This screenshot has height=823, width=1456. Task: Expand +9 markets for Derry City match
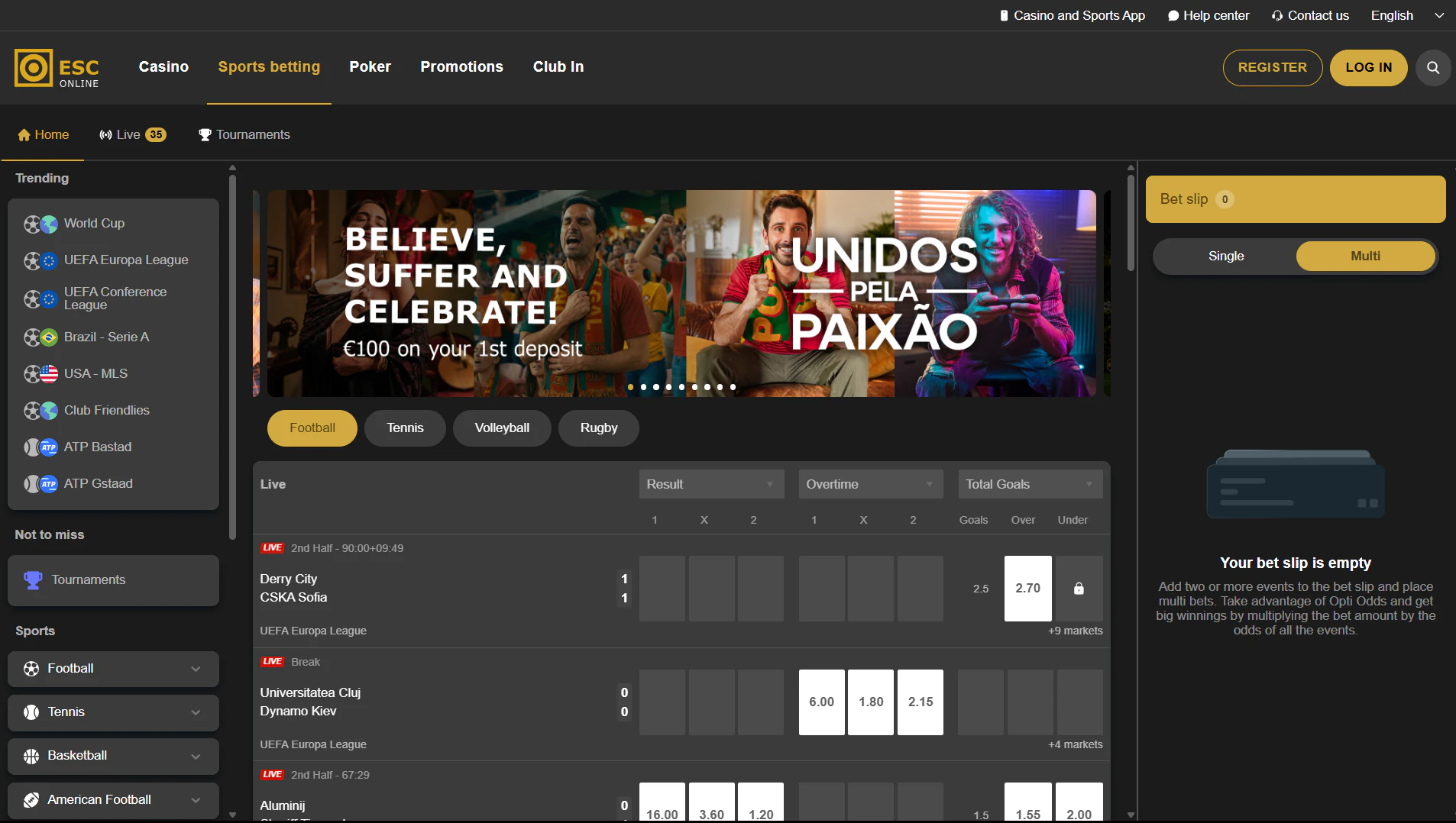1075,631
